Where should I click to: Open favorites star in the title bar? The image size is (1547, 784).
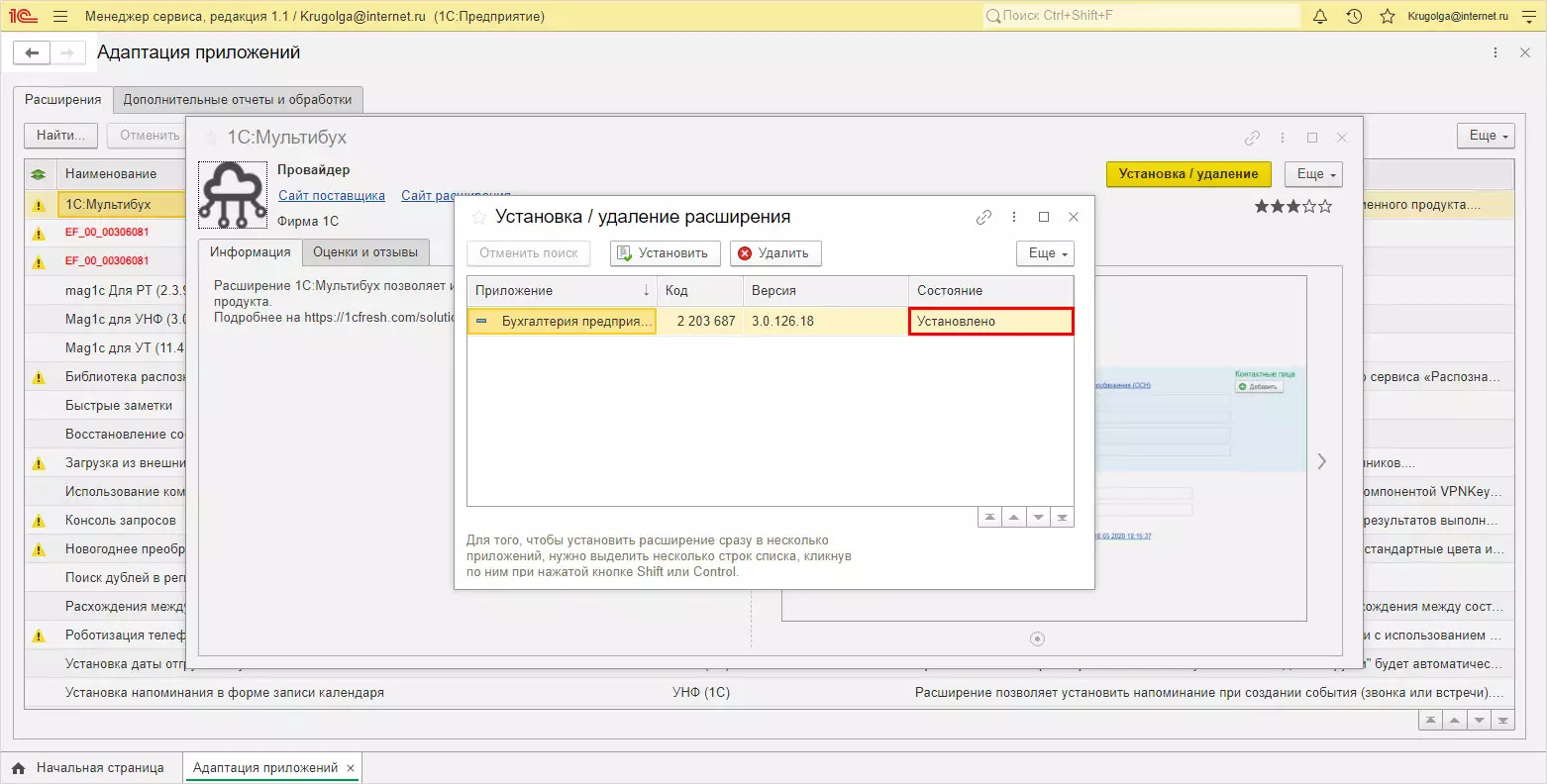(1388, 16)
